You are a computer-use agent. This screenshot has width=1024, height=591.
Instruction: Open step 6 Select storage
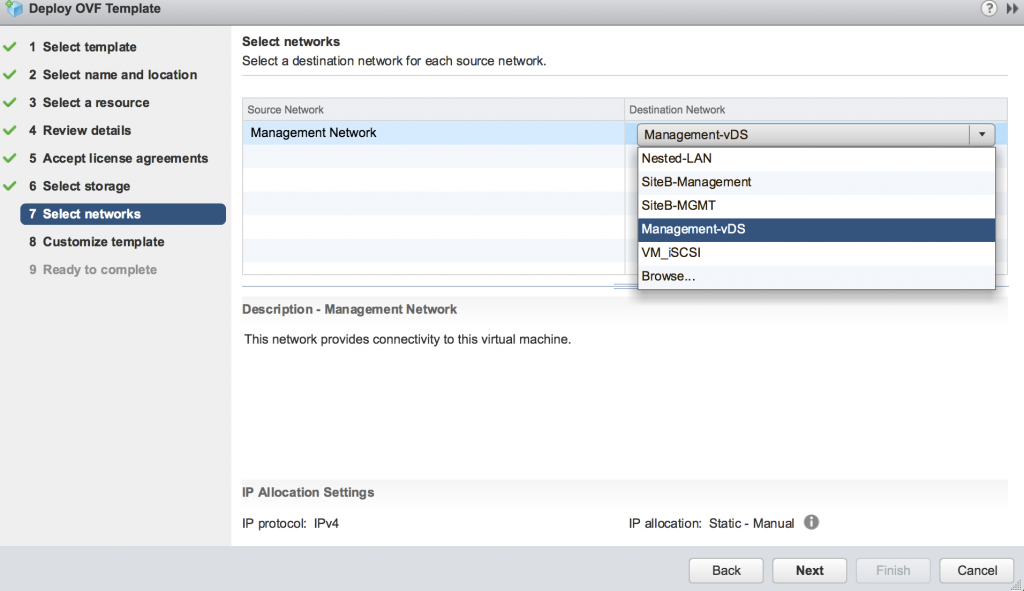click(x=80, y=186)
